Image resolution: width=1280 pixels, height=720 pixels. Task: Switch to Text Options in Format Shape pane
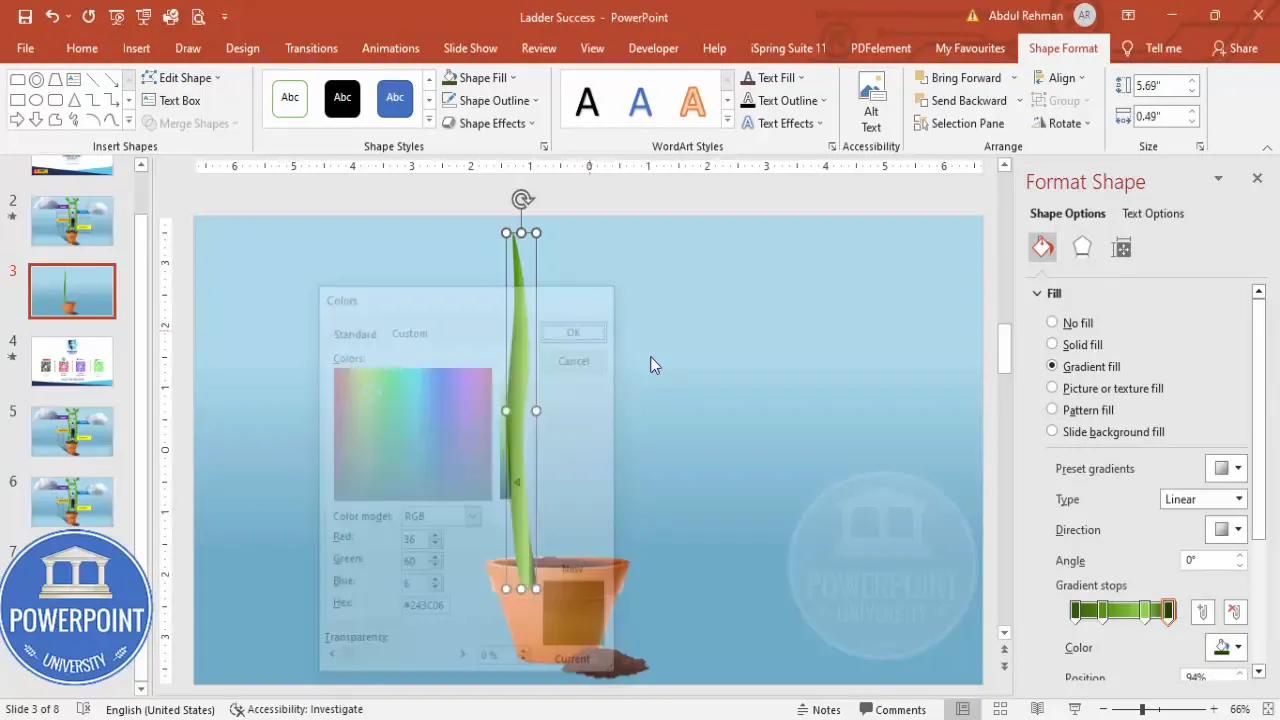[1152, 213]
